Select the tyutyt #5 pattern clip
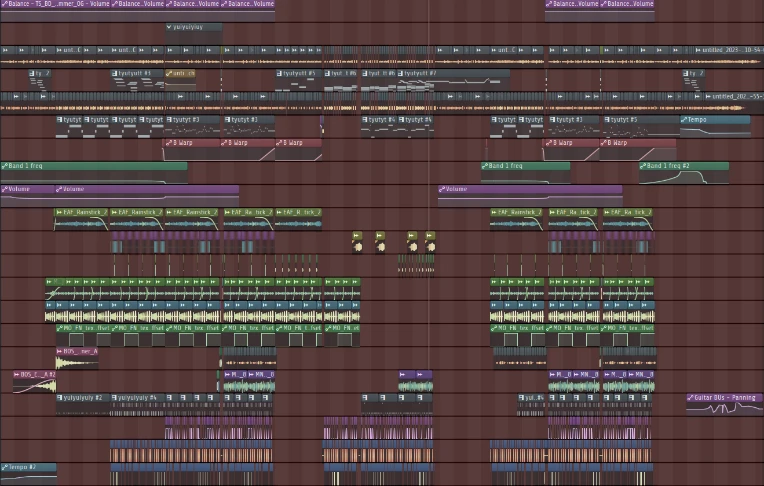This screenshot has height=486, width=764. [x=641, y=127]
